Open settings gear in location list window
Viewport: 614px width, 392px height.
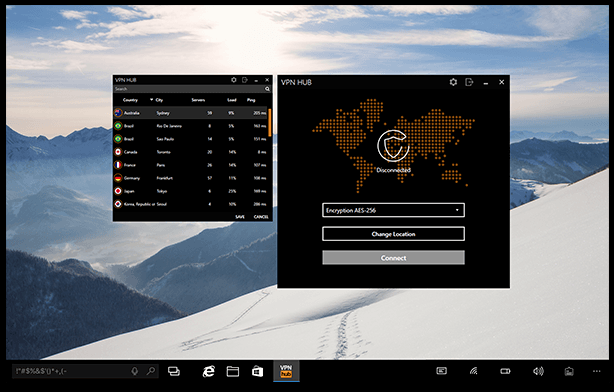[234, 80]
